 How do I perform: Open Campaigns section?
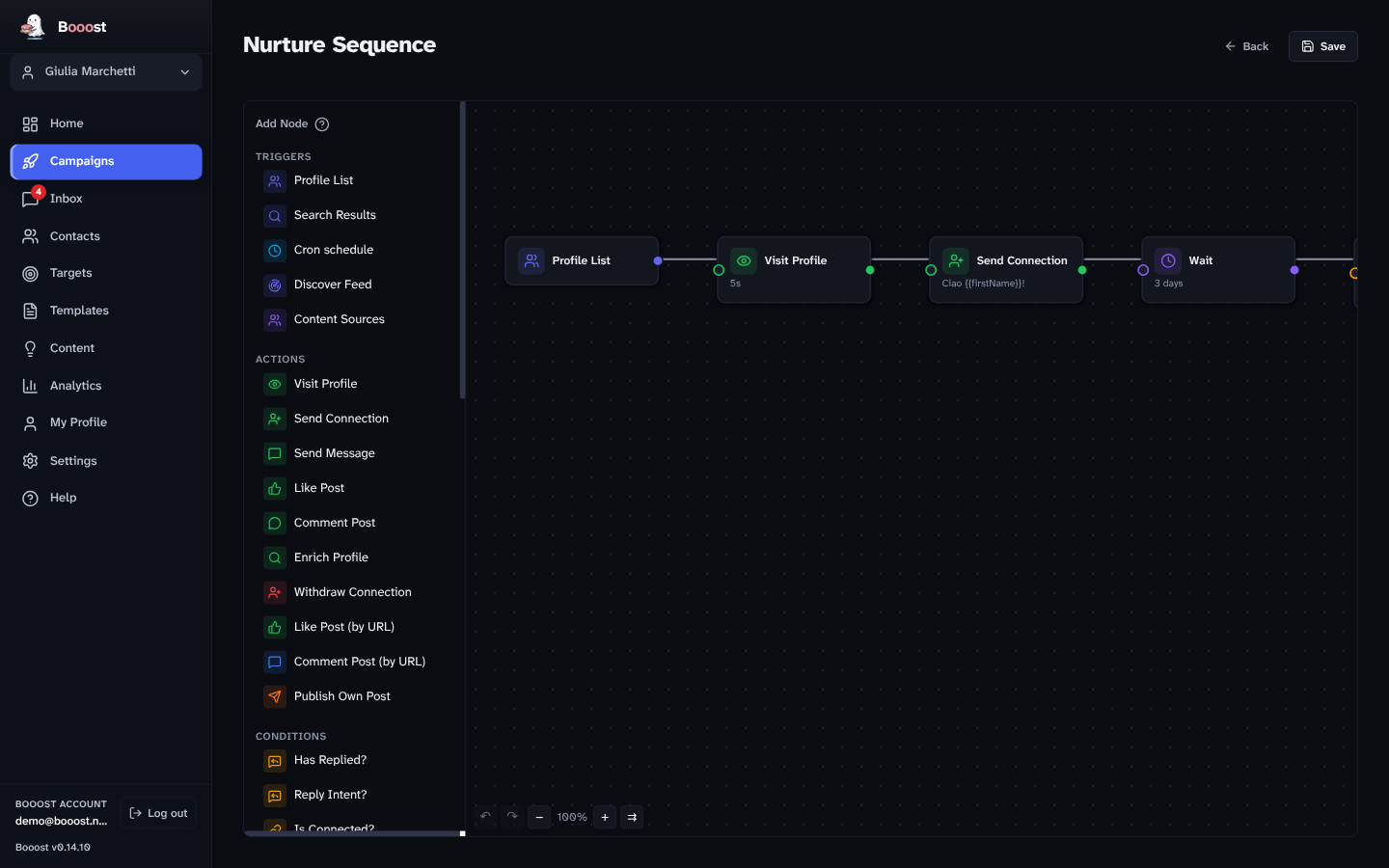[106, 161]
